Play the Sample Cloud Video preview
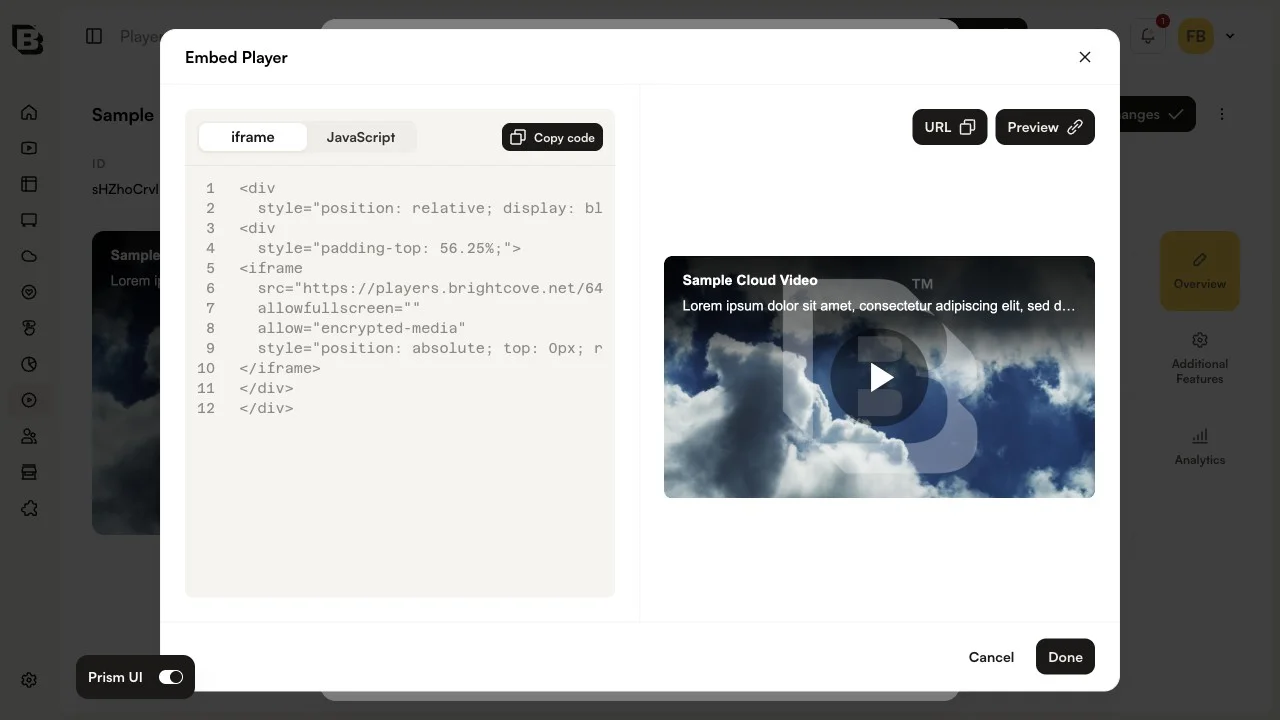The width and height of the screenshot is (1280, 720). pyautogui.click(x=880, y=377)
